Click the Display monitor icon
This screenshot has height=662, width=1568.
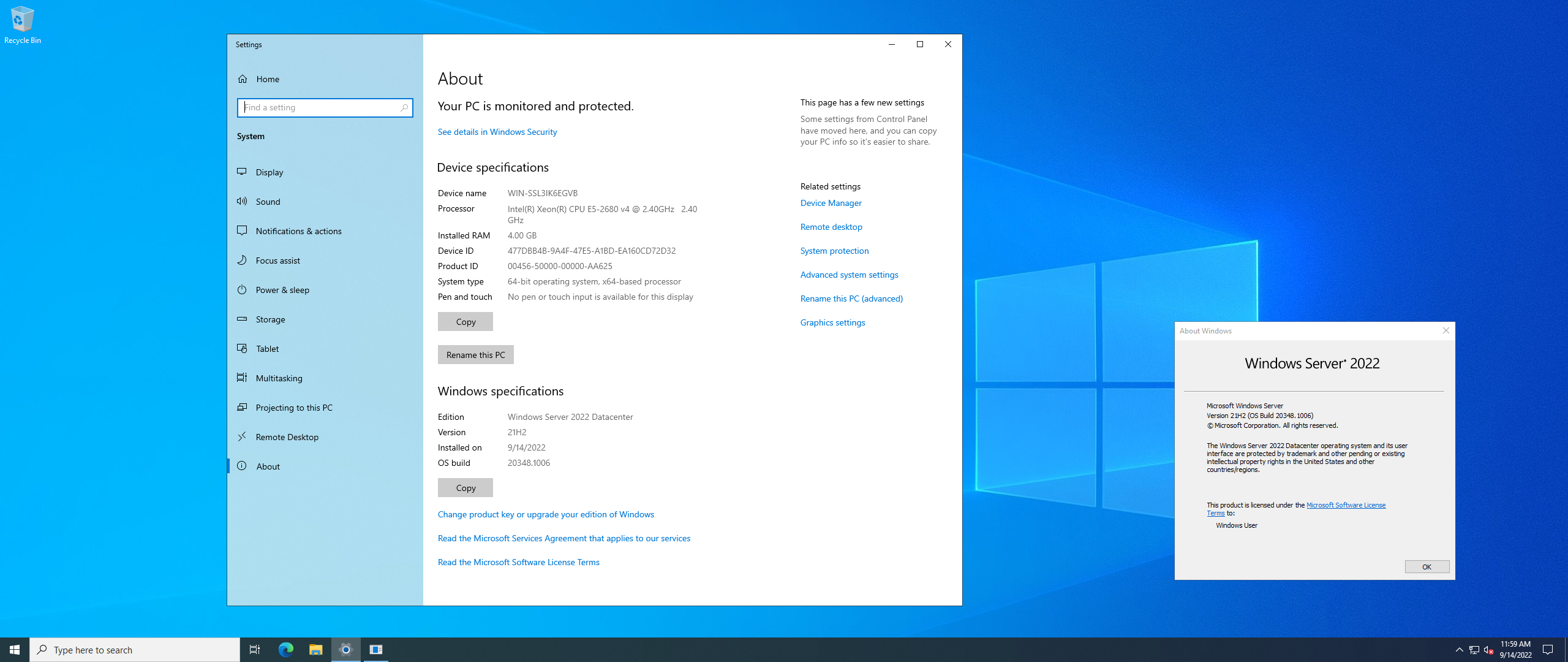pos(242,172)
